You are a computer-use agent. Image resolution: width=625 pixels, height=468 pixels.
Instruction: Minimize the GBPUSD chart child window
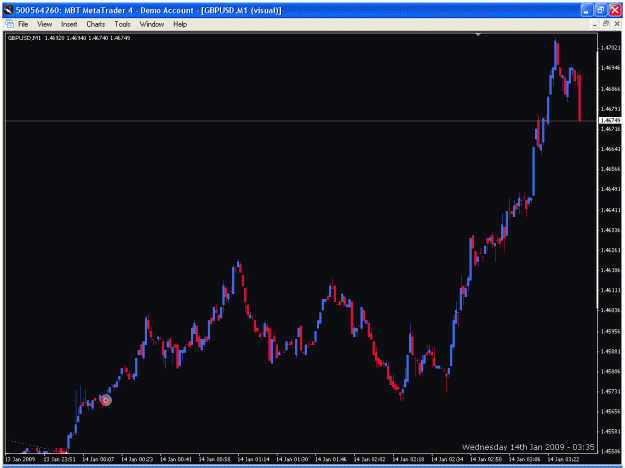pos(595,24)
